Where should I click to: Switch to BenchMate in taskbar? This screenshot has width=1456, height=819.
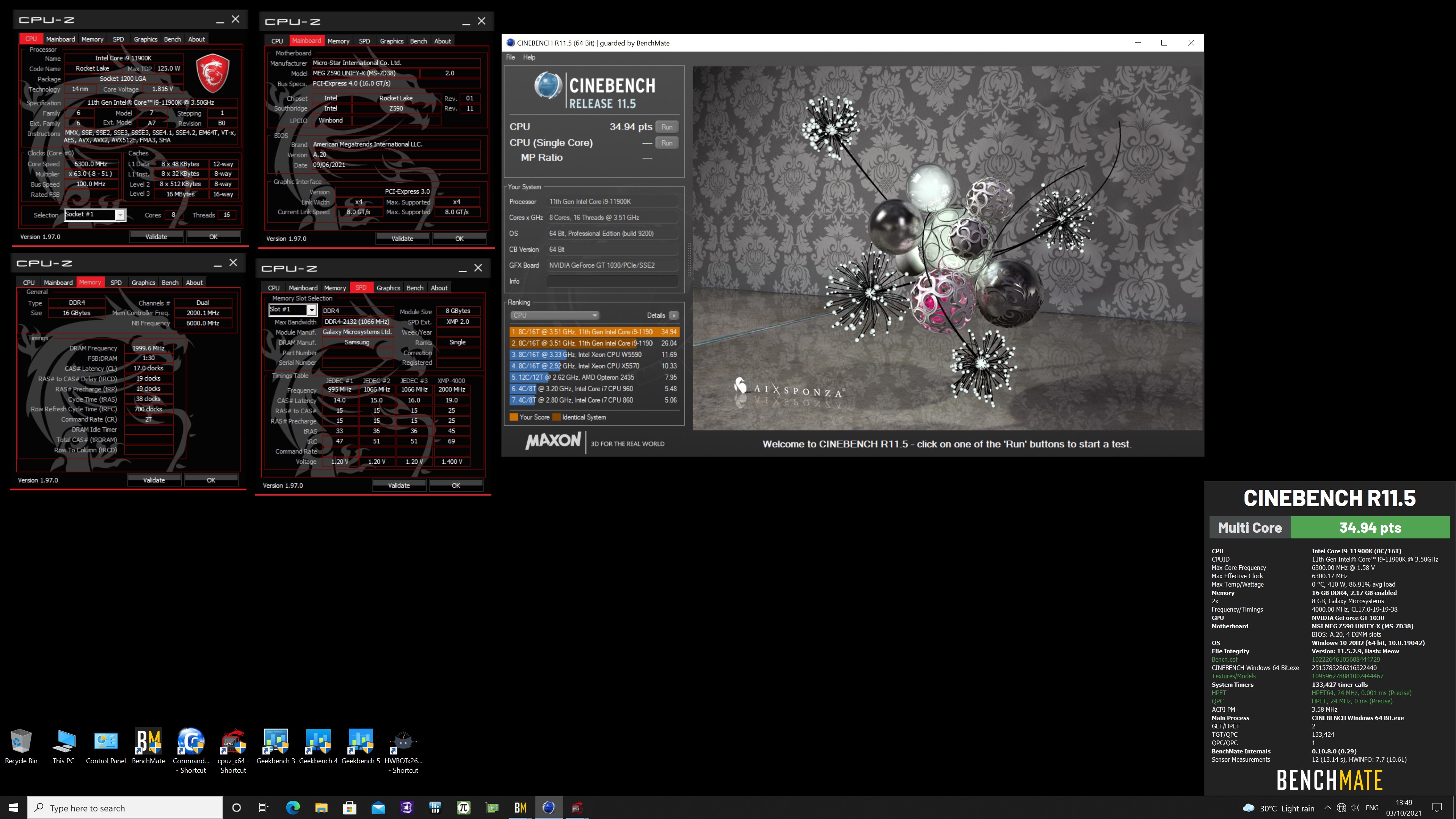[521, 808]
